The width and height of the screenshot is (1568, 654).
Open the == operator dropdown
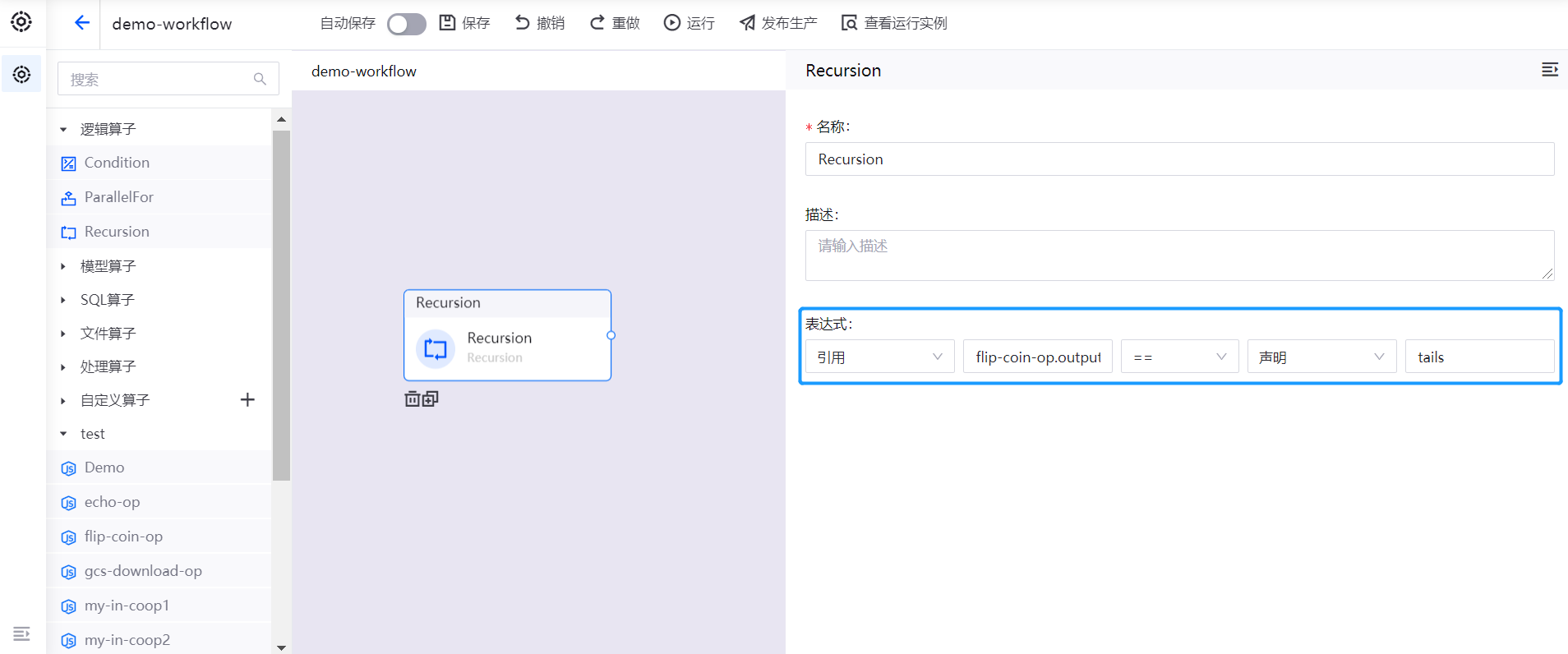1178,357
